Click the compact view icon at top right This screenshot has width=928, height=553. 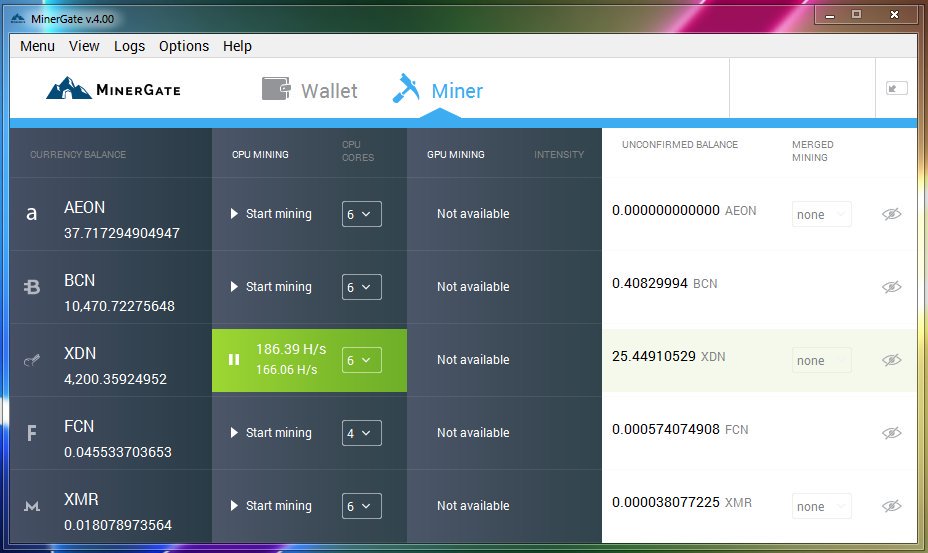pyautogui.click(x=897, y=88)
